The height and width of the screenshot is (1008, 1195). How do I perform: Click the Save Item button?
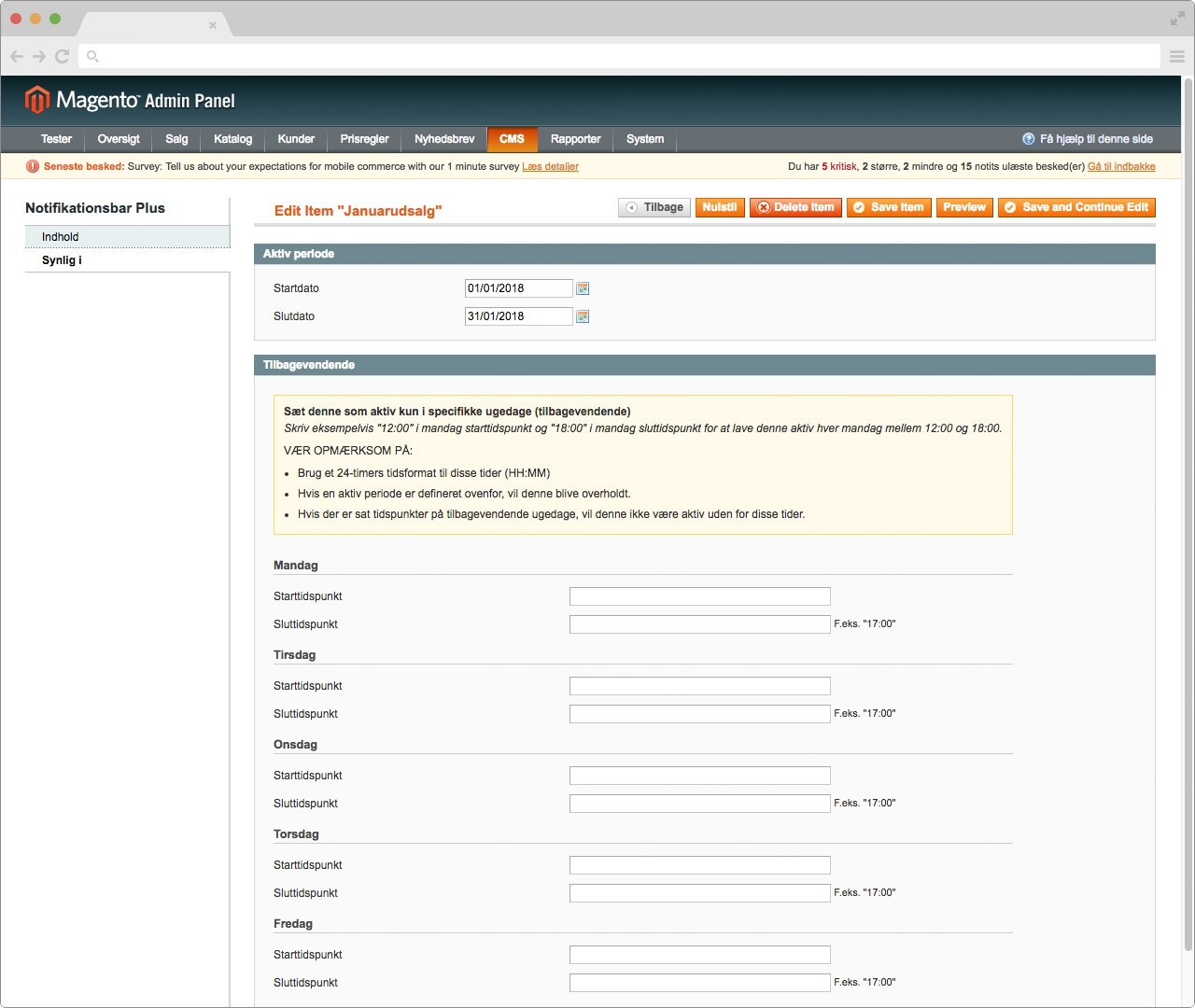tap(888, 207)
